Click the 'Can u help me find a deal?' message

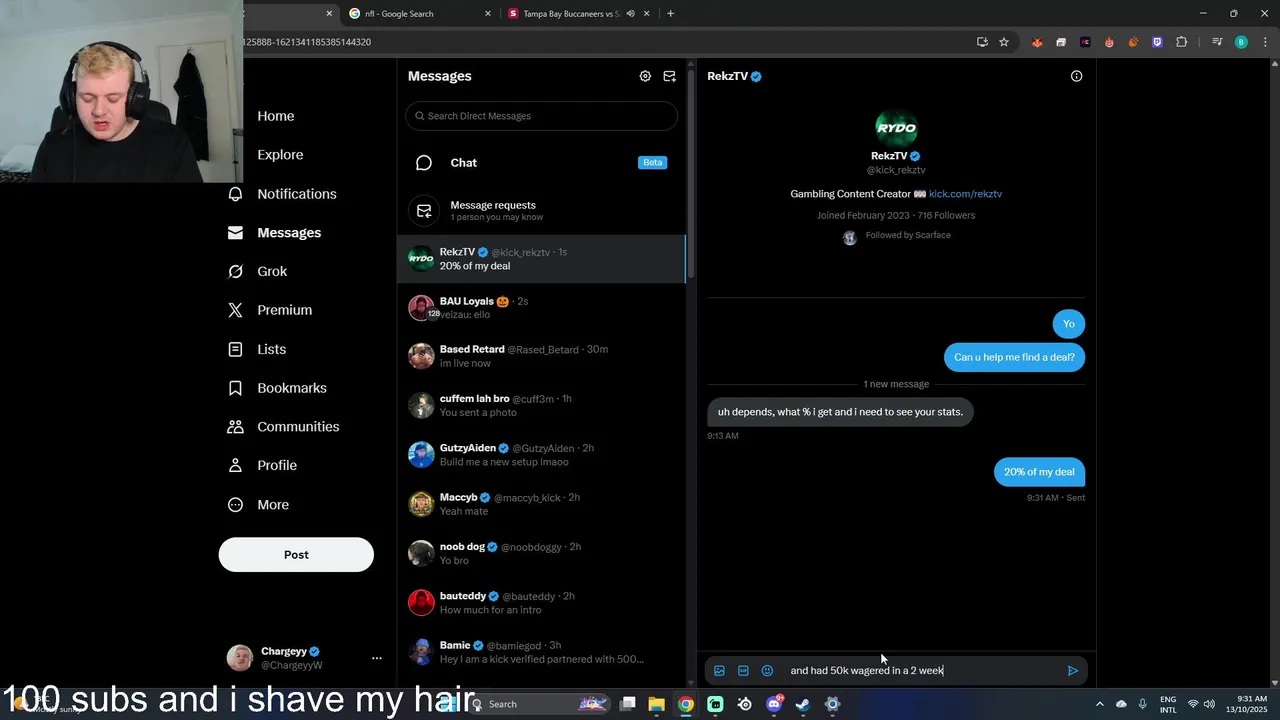pos(1014,357)
